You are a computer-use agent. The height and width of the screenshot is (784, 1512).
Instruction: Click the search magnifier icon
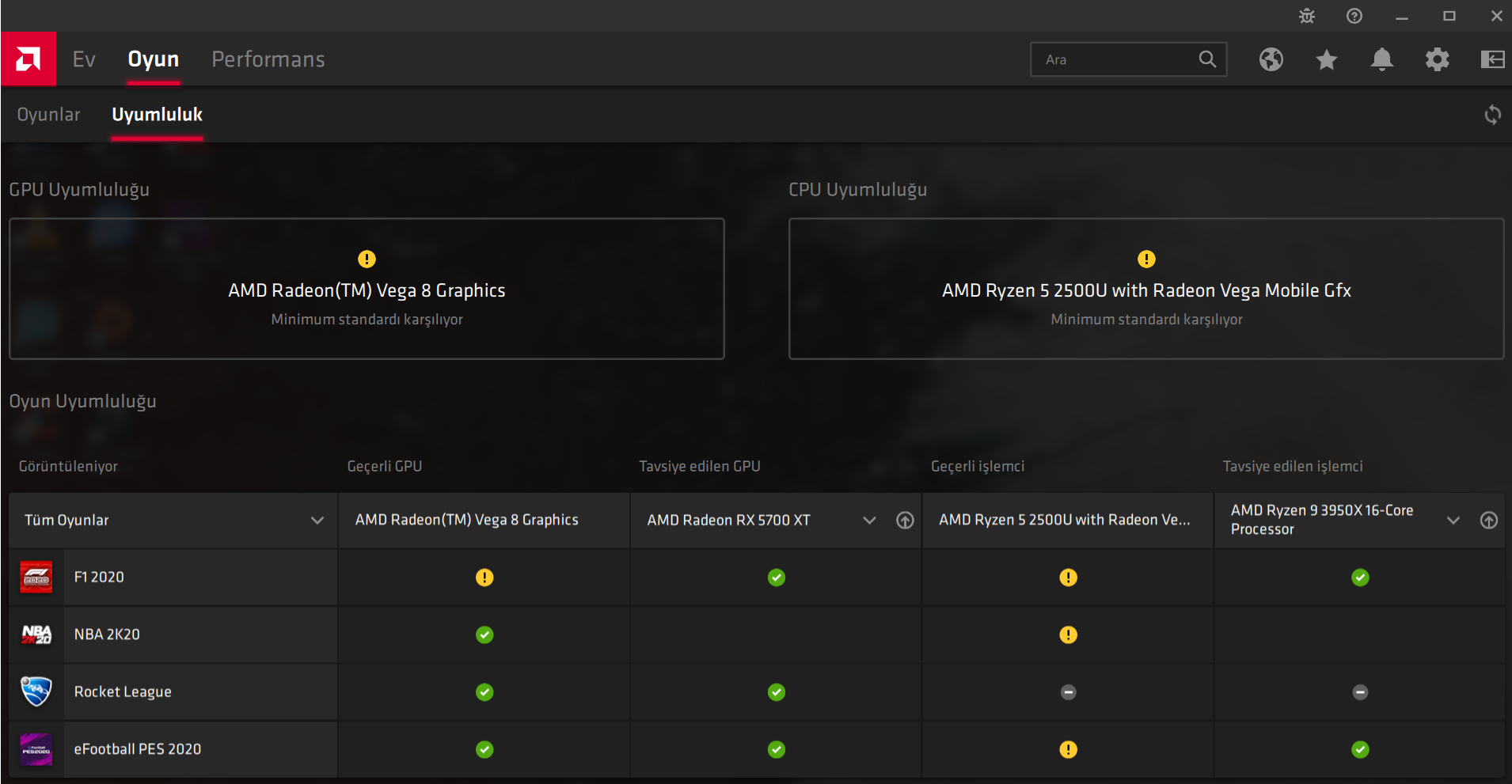coord(1207,59)
